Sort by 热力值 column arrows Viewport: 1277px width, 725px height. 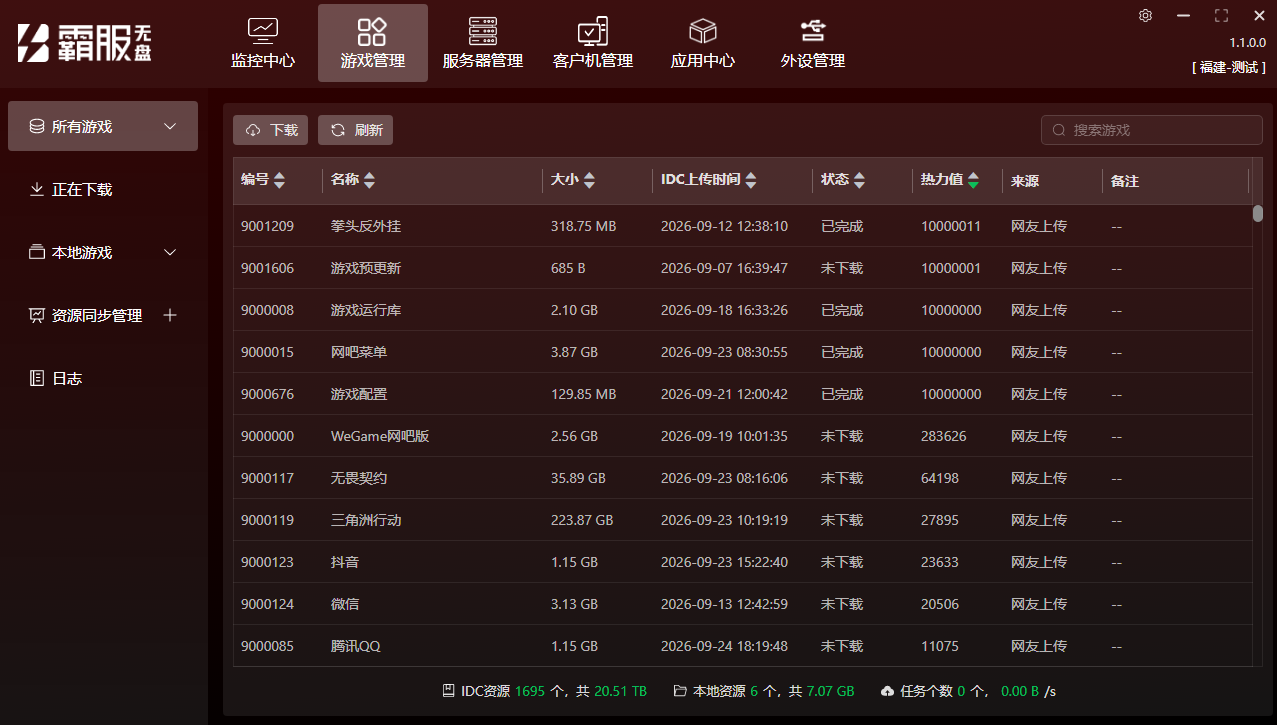point(973,180)
